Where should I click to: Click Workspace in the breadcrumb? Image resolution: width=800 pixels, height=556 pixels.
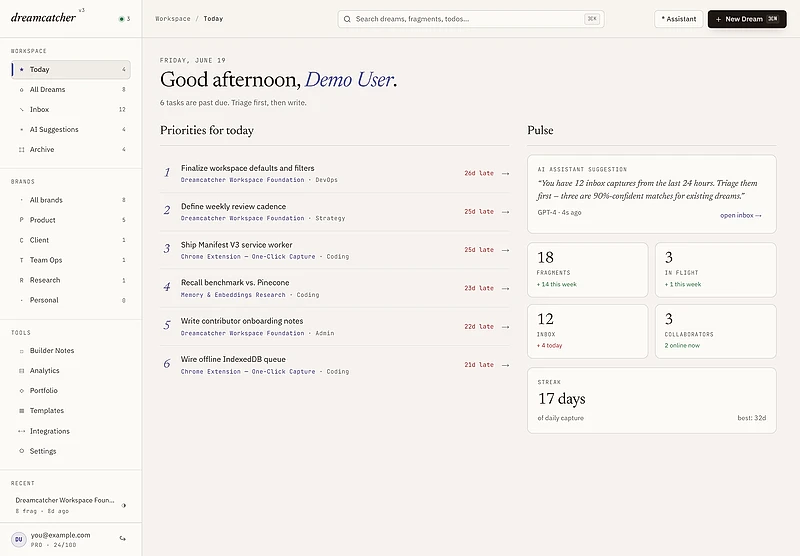tap(173, 19)
